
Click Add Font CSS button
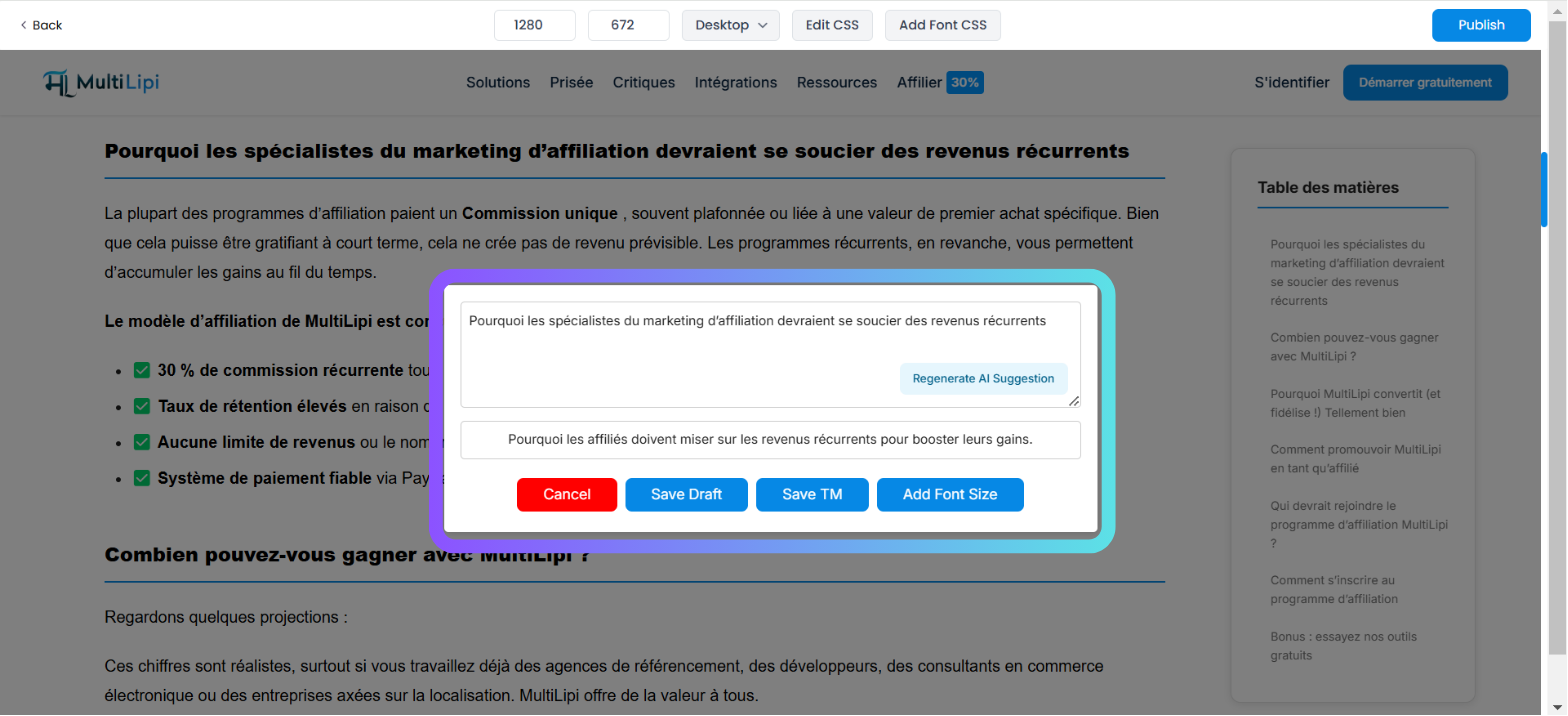943,25
